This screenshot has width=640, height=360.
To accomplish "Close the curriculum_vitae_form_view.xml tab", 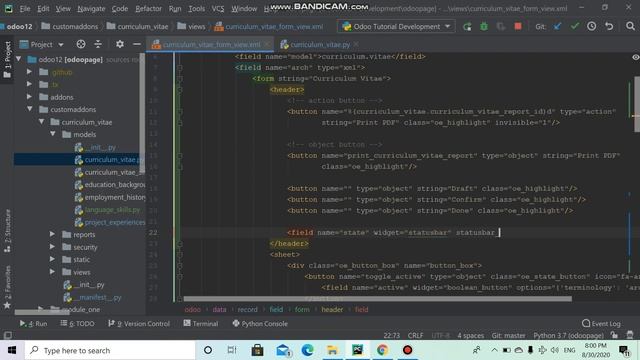I will point(267,44).
